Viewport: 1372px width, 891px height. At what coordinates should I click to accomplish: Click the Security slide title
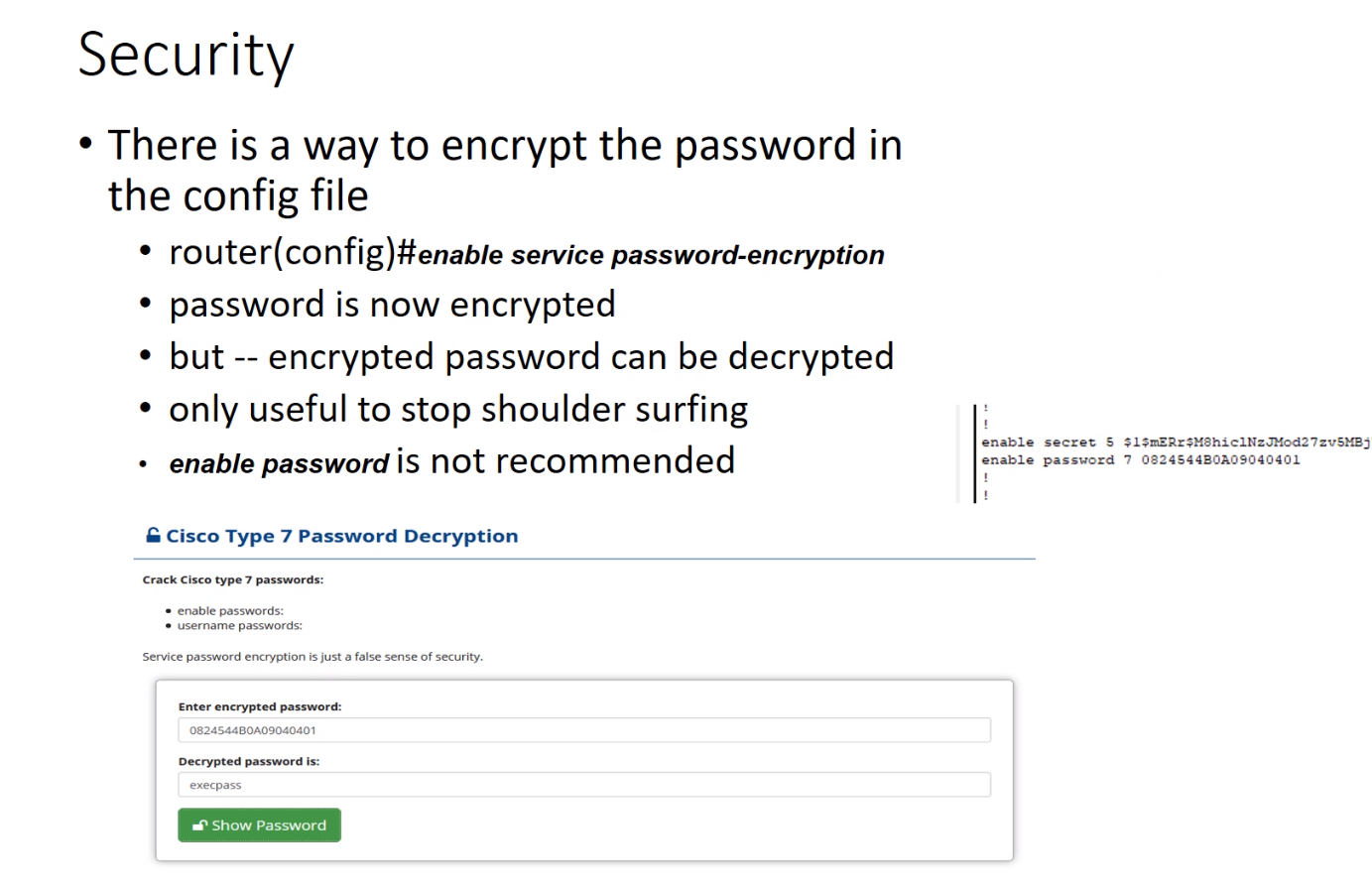coord(186,56)
